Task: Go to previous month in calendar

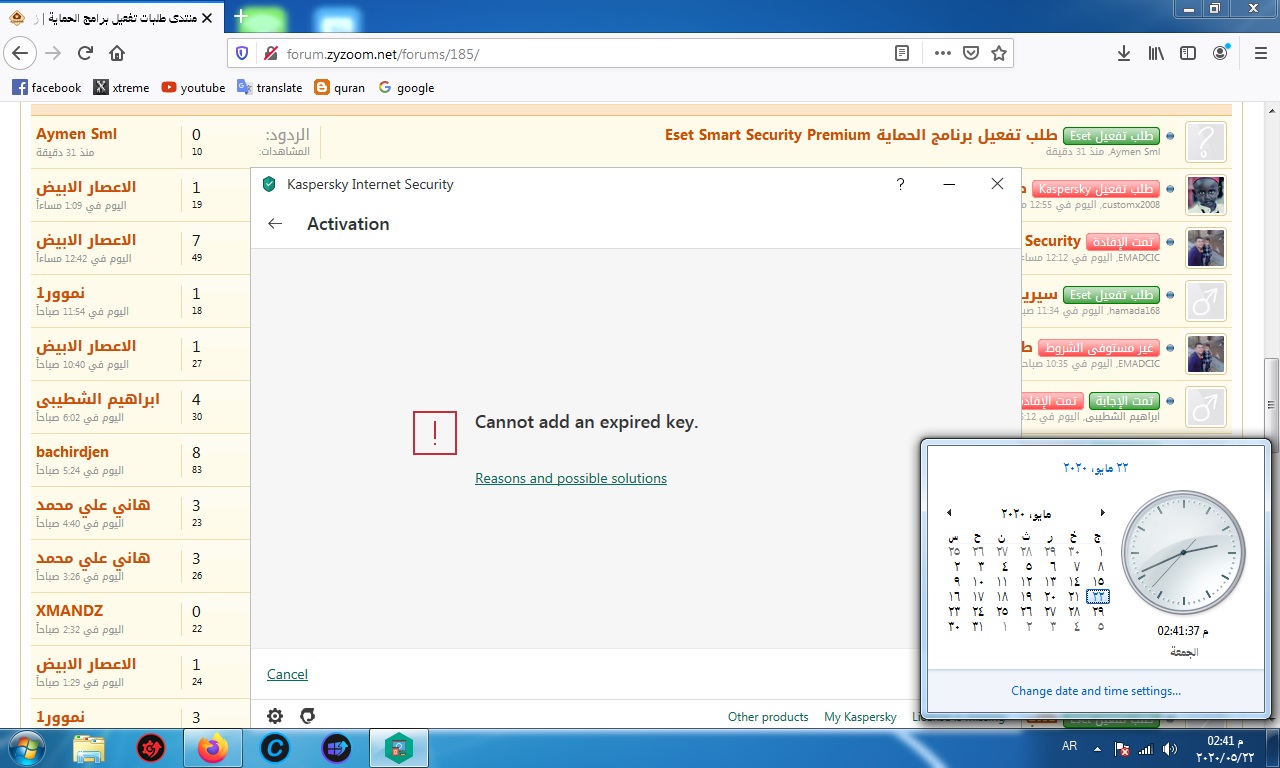Action: 949,513
